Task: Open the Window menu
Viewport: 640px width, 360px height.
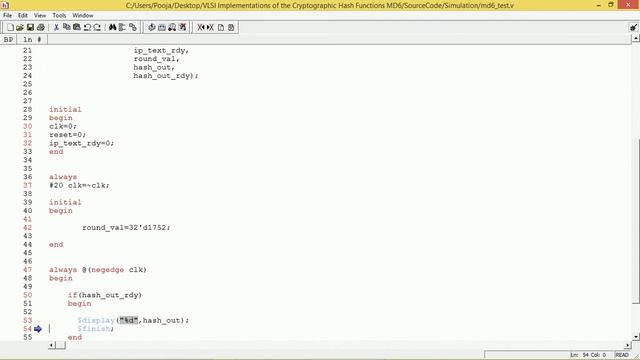Action: [83, 15]
